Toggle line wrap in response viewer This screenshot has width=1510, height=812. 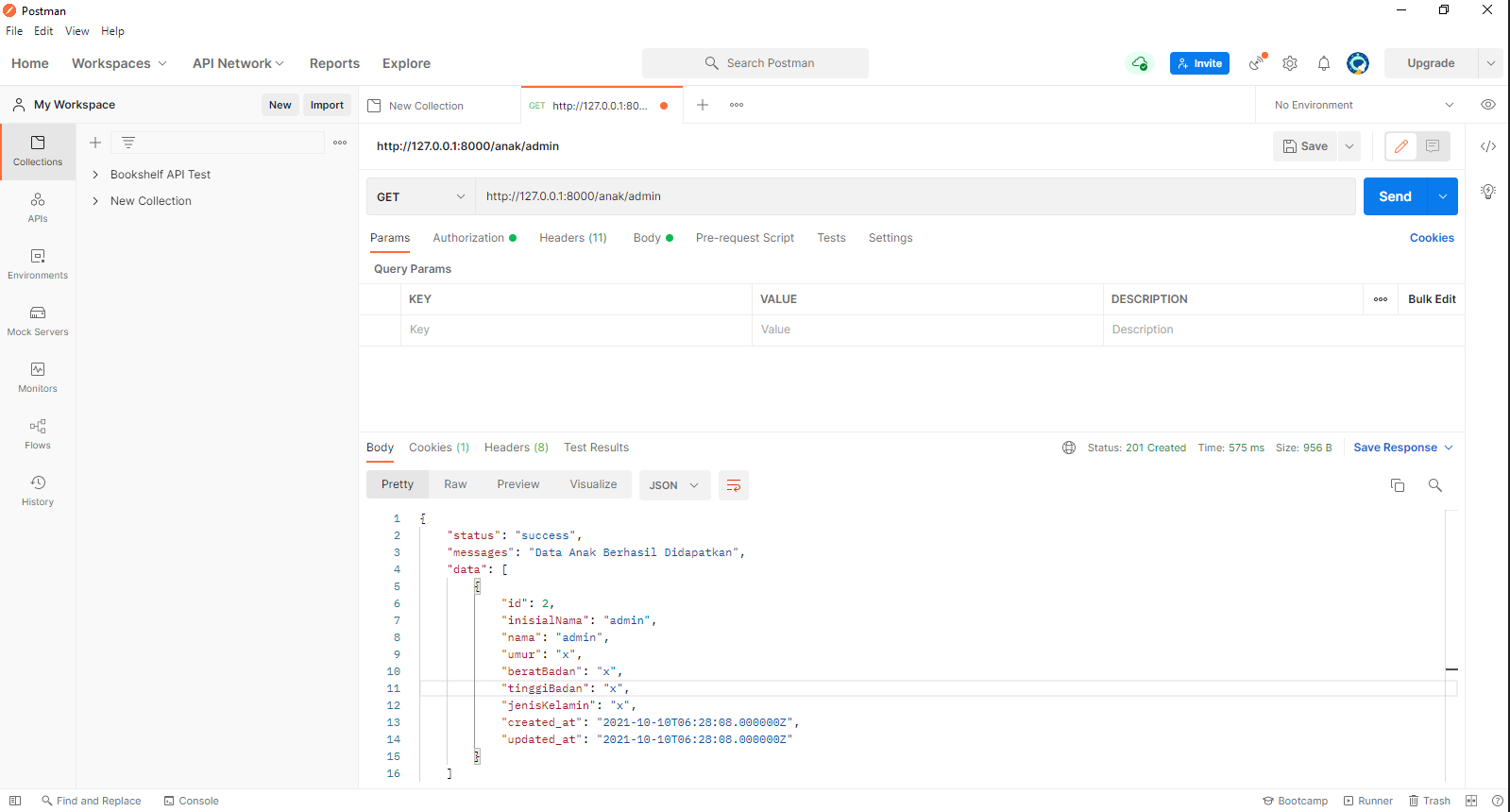point(734,485)
